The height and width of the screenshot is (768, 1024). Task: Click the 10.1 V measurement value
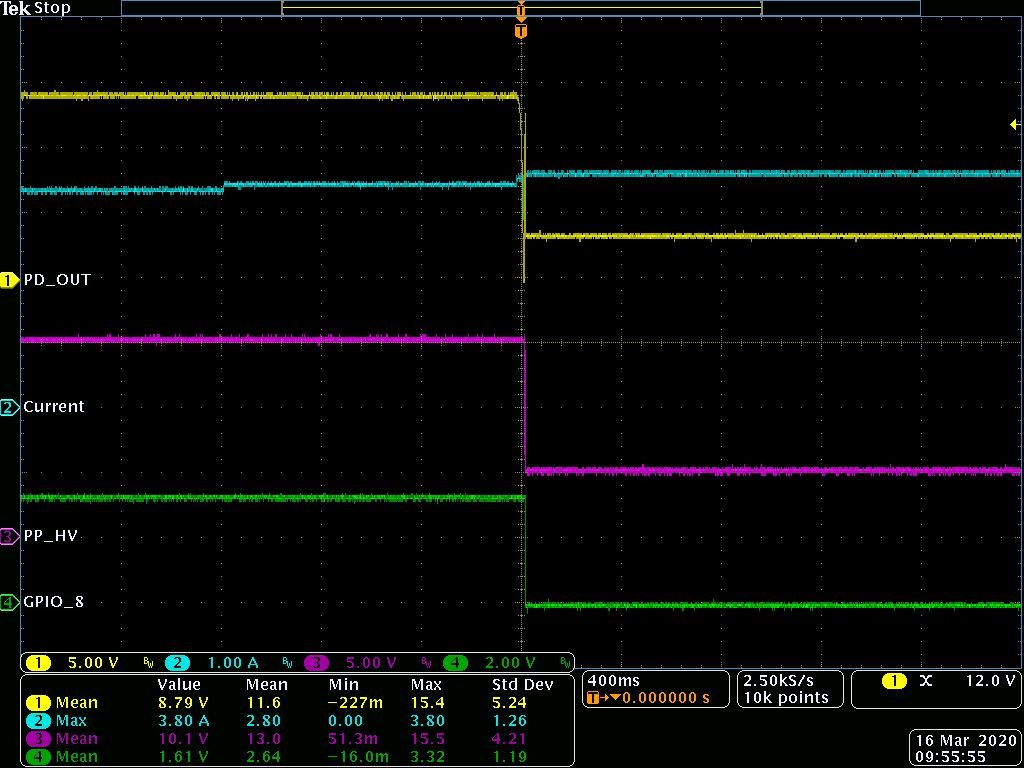(184, 739)
